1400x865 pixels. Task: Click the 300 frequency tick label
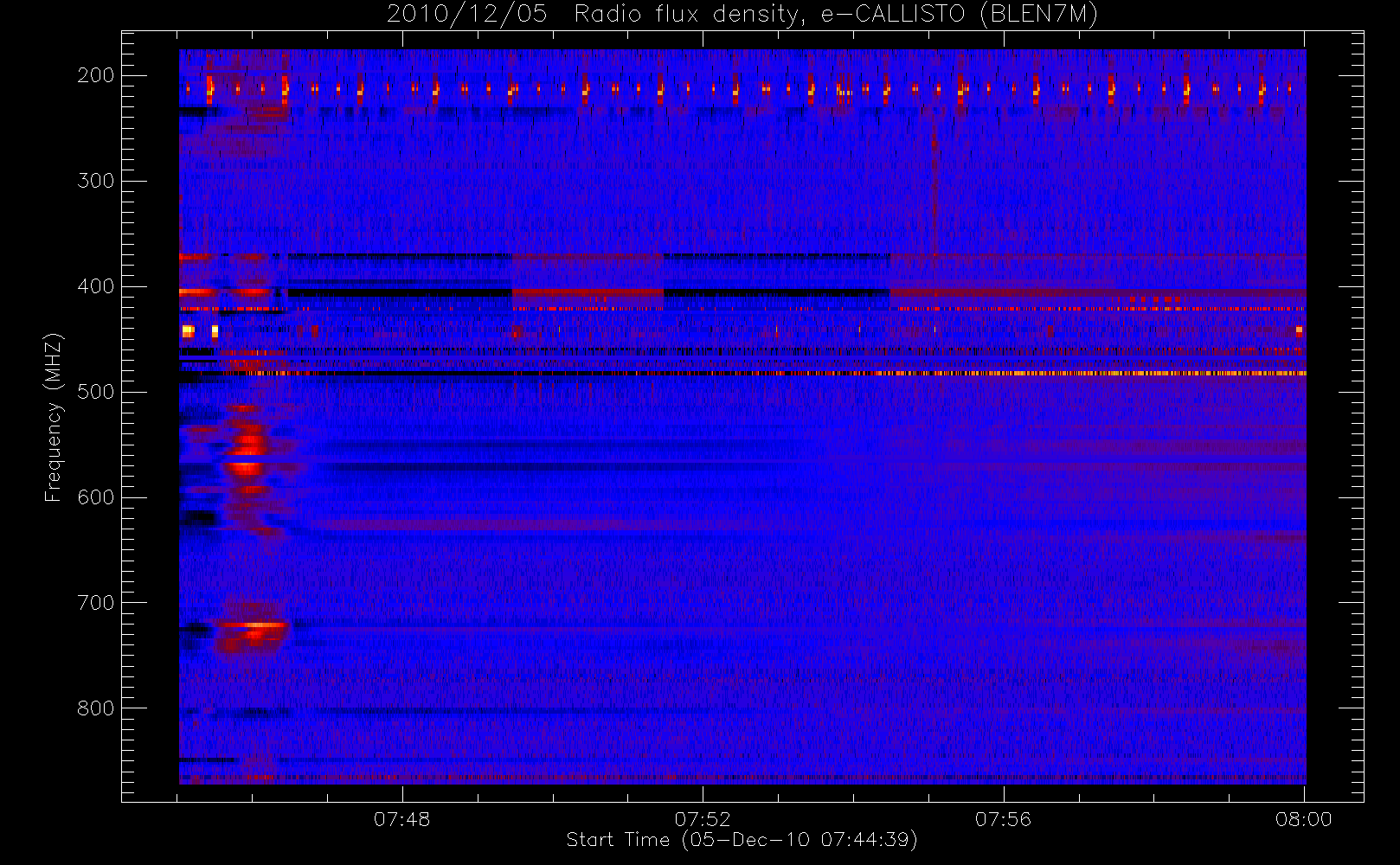pyautogui.click(x=95, y=181)
